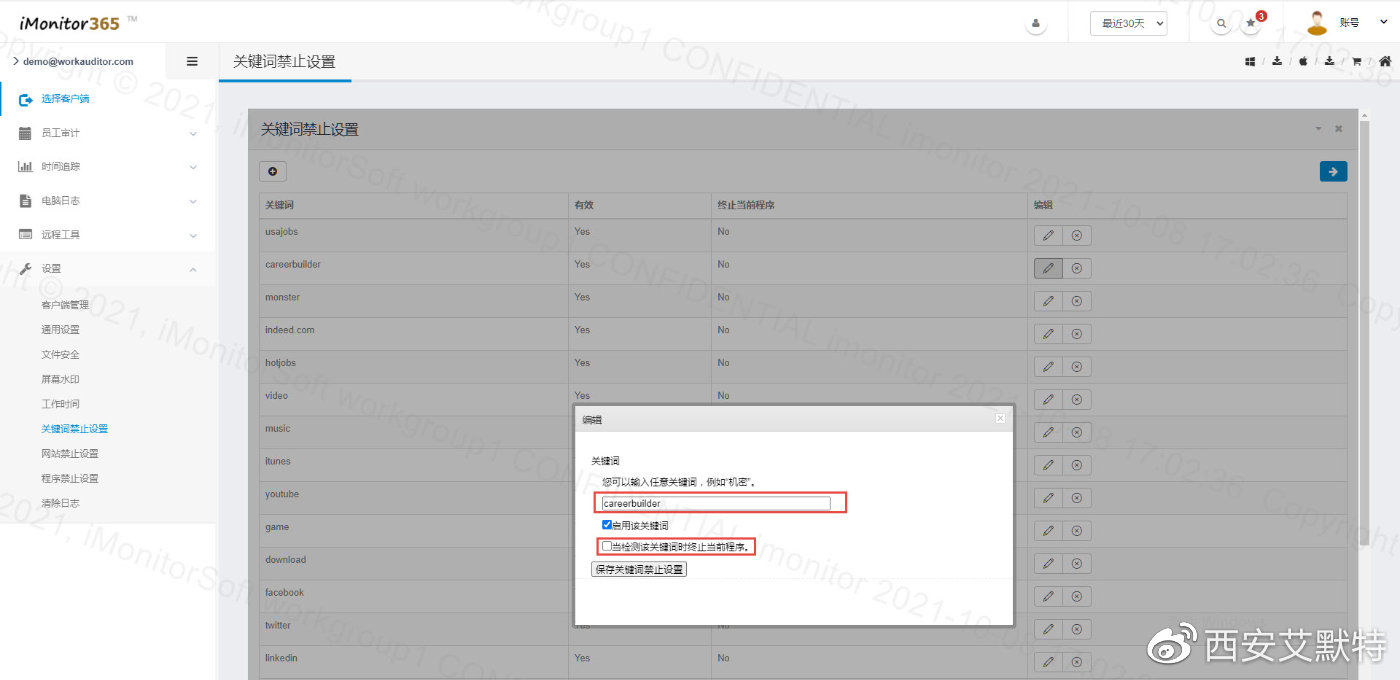1400x680 pixels.
Task: Click the 保存关键词禁止设置 button
Action: tap(639, 569)
